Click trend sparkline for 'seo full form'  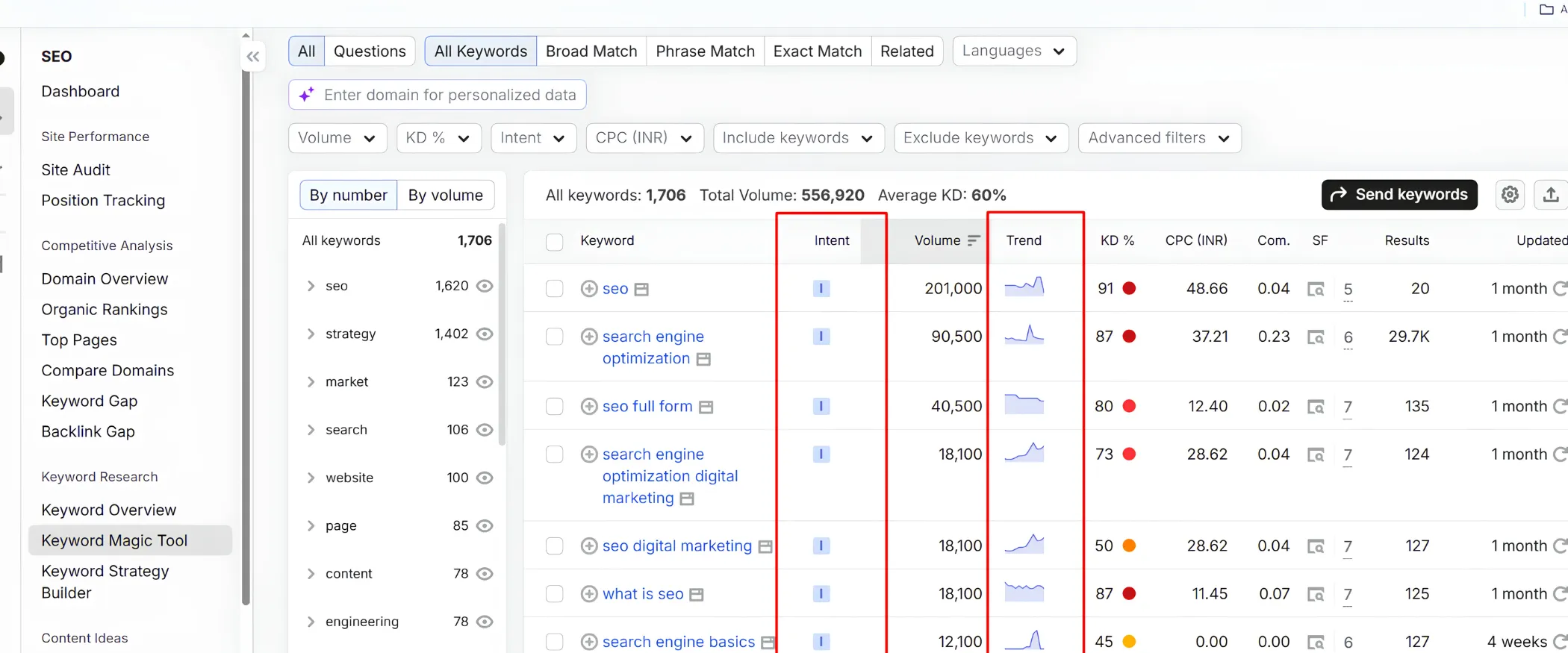click(1024, 404)
